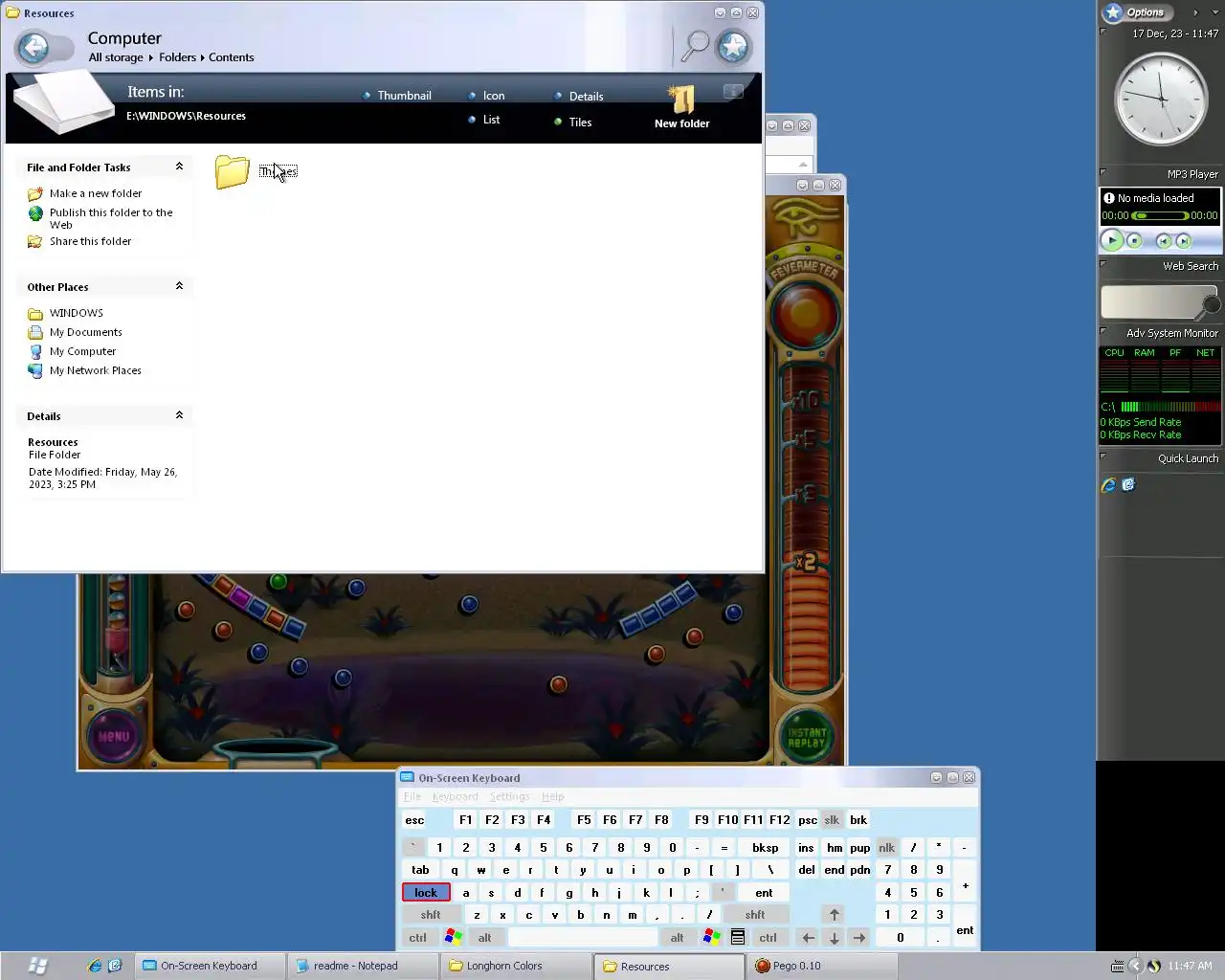Expand hidden tray icons arrow
The width and height of the screenshot is (1225, 980).
(1135, 966)
